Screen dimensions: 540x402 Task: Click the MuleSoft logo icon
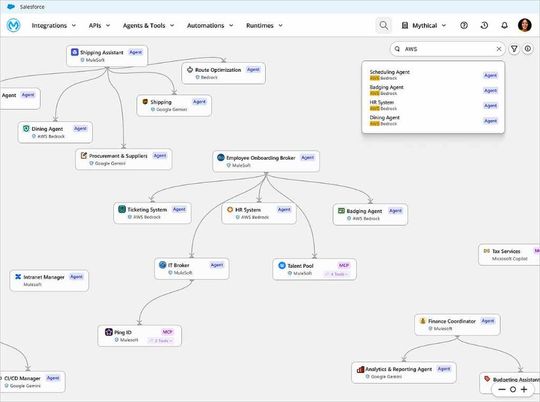pos(13,25)
